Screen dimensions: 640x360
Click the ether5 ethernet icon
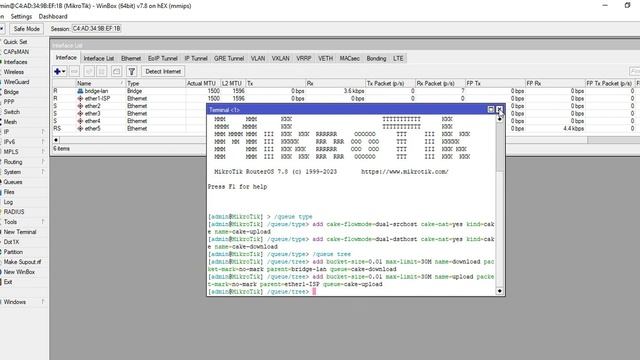(x=80, y=128)
